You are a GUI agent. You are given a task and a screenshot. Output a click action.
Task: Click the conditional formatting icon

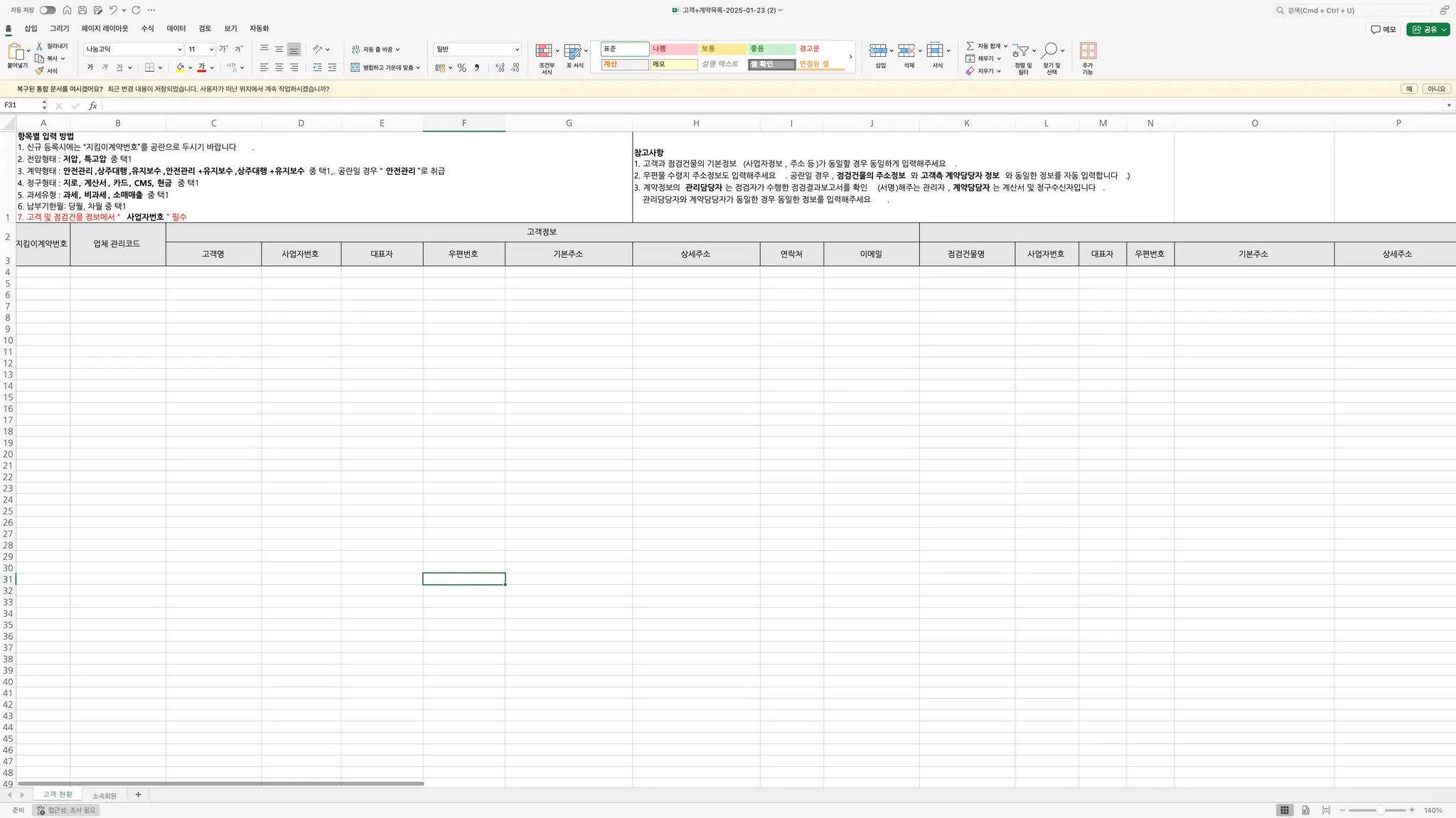[544, 50]
